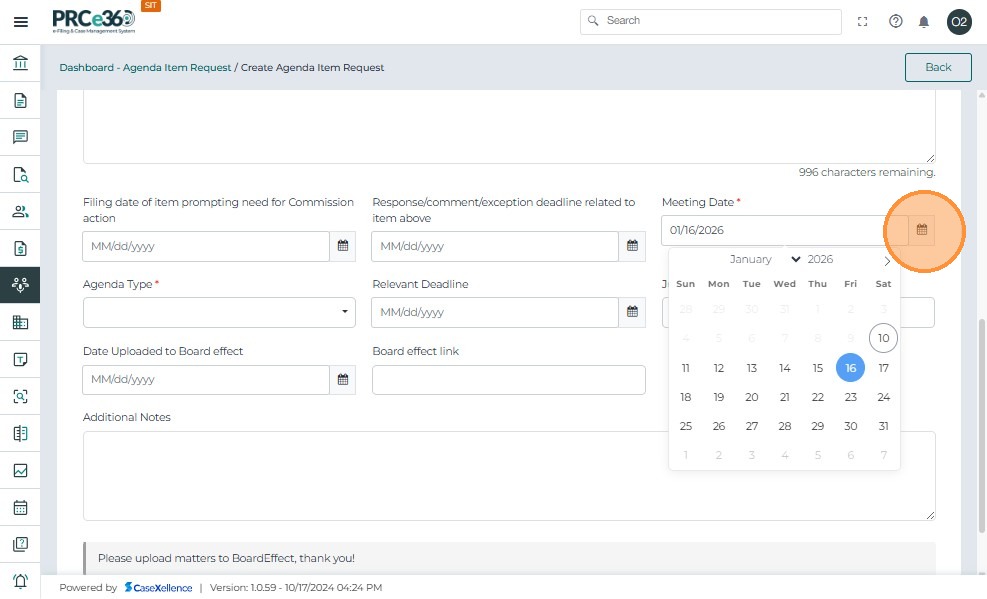Image resolution: width=987 pixels, height=599 pixels.
Task: Click into the Additional Notes text area
Action: pyautogui.click(x=508, y=475)
